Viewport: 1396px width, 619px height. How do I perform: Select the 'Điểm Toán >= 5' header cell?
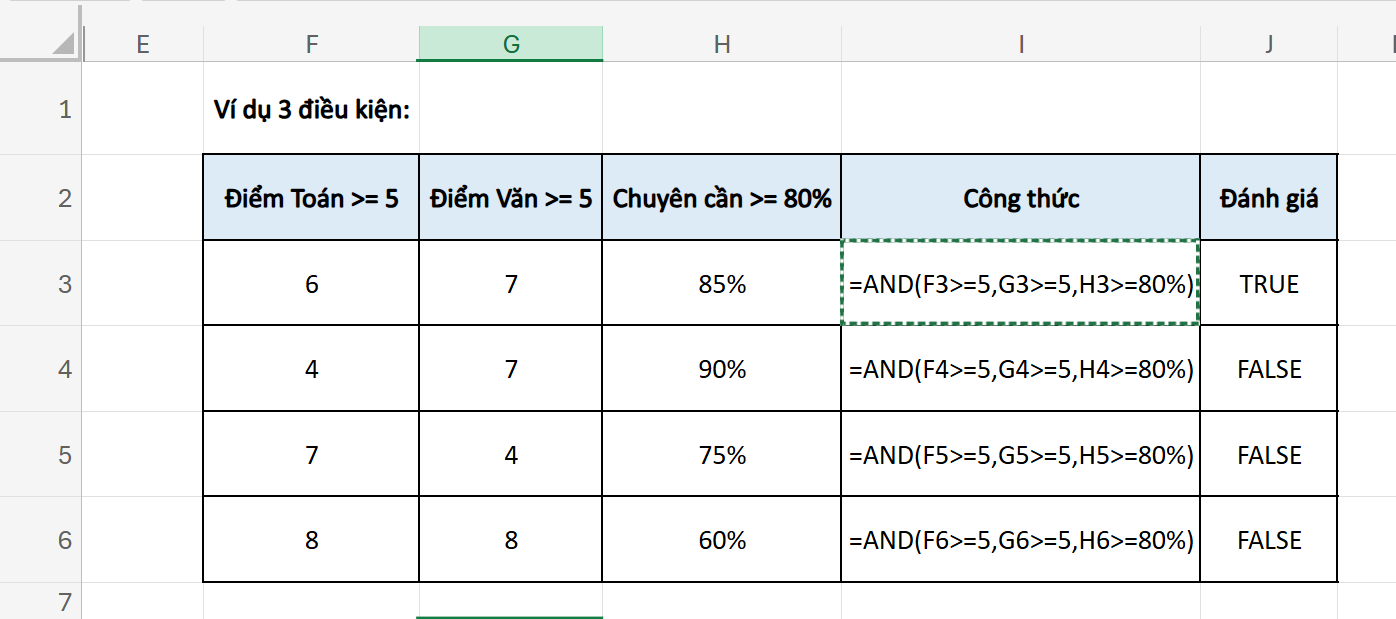(311, 198)
